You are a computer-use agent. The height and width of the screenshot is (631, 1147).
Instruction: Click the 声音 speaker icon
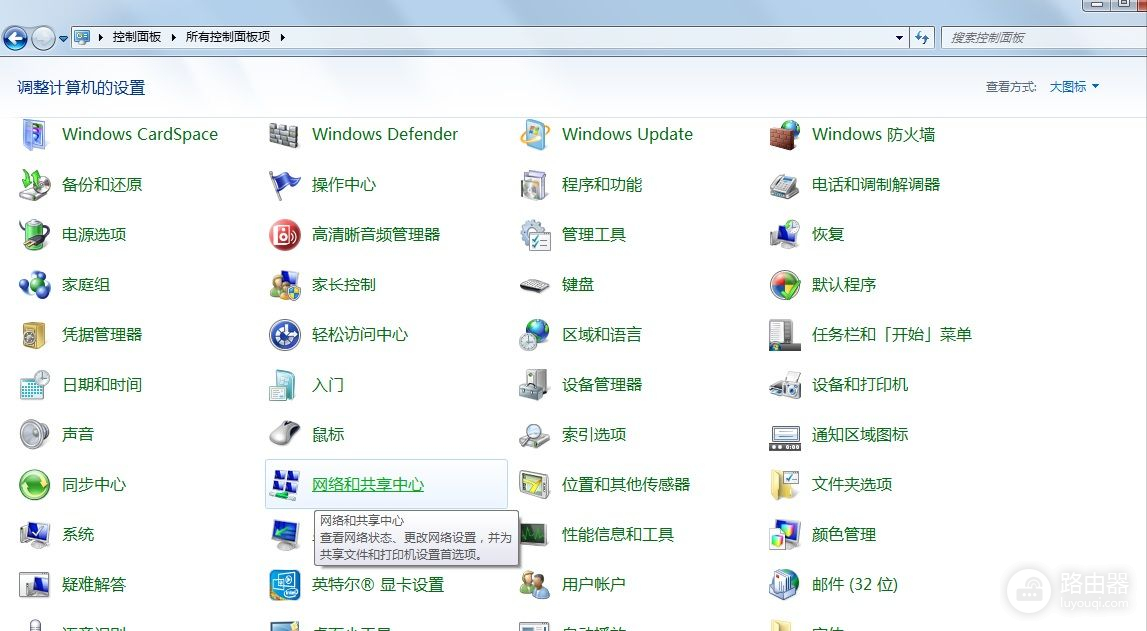click(x=35, y=435)
